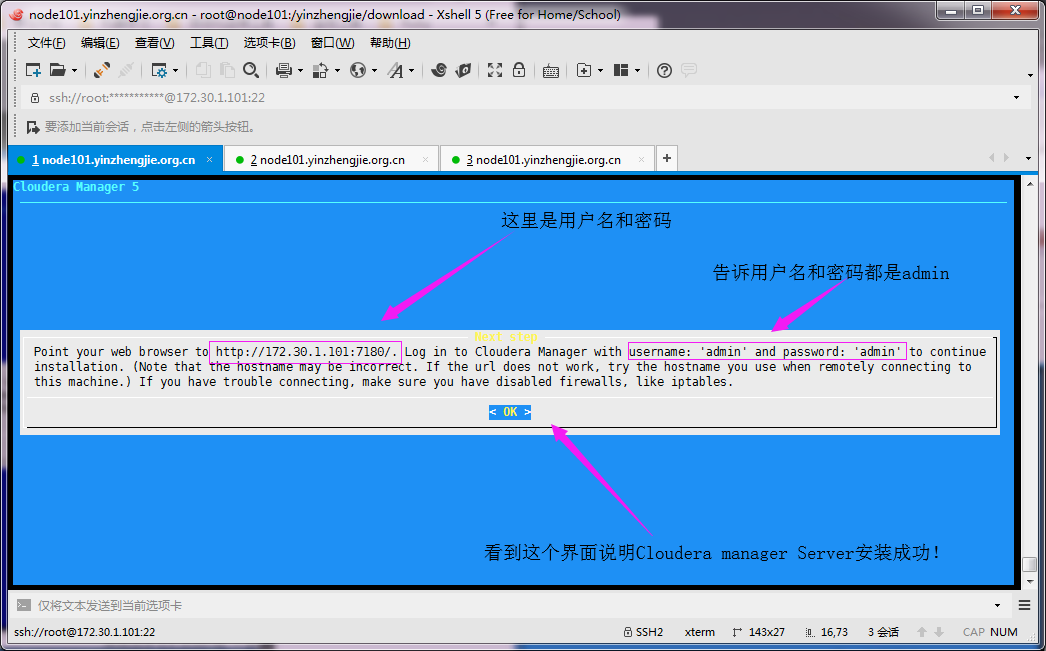The image size is (1046, 651).
Task: Click the Connect plug icon
Action: point(102,70)
